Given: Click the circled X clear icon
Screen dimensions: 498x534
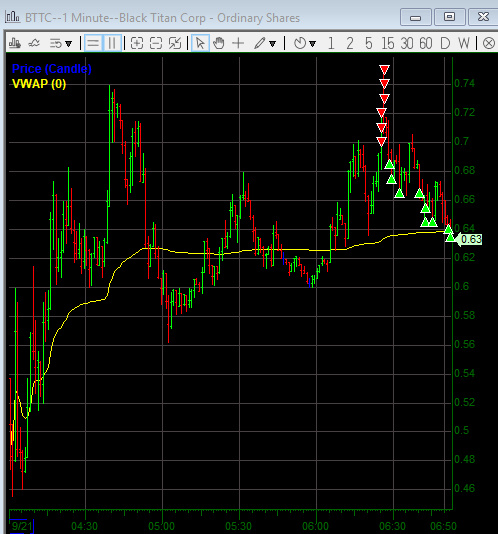Looking at the screenshot, I should pyautogui.click(x=489, y=43).
